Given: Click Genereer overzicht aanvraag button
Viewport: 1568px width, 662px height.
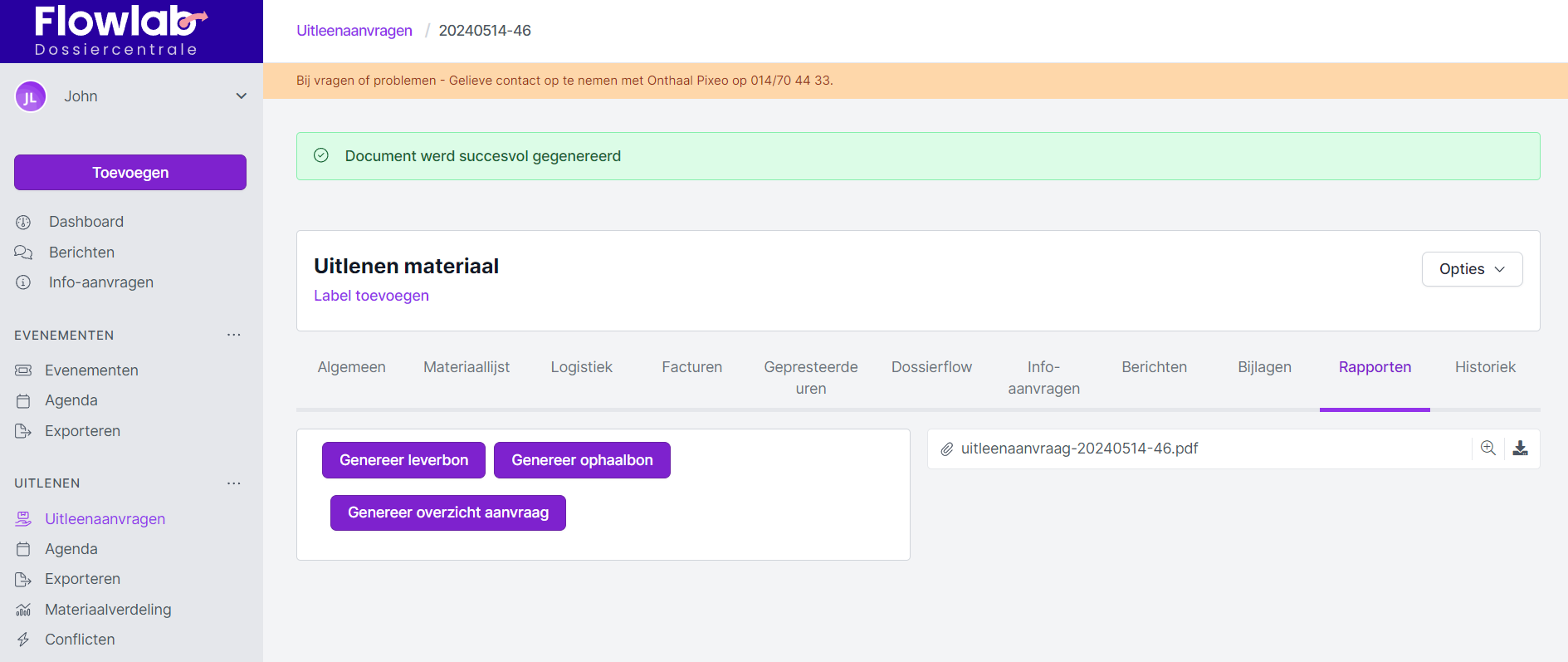Looking at the screenshot, I should pyautogui.click(x=448, y=512).
